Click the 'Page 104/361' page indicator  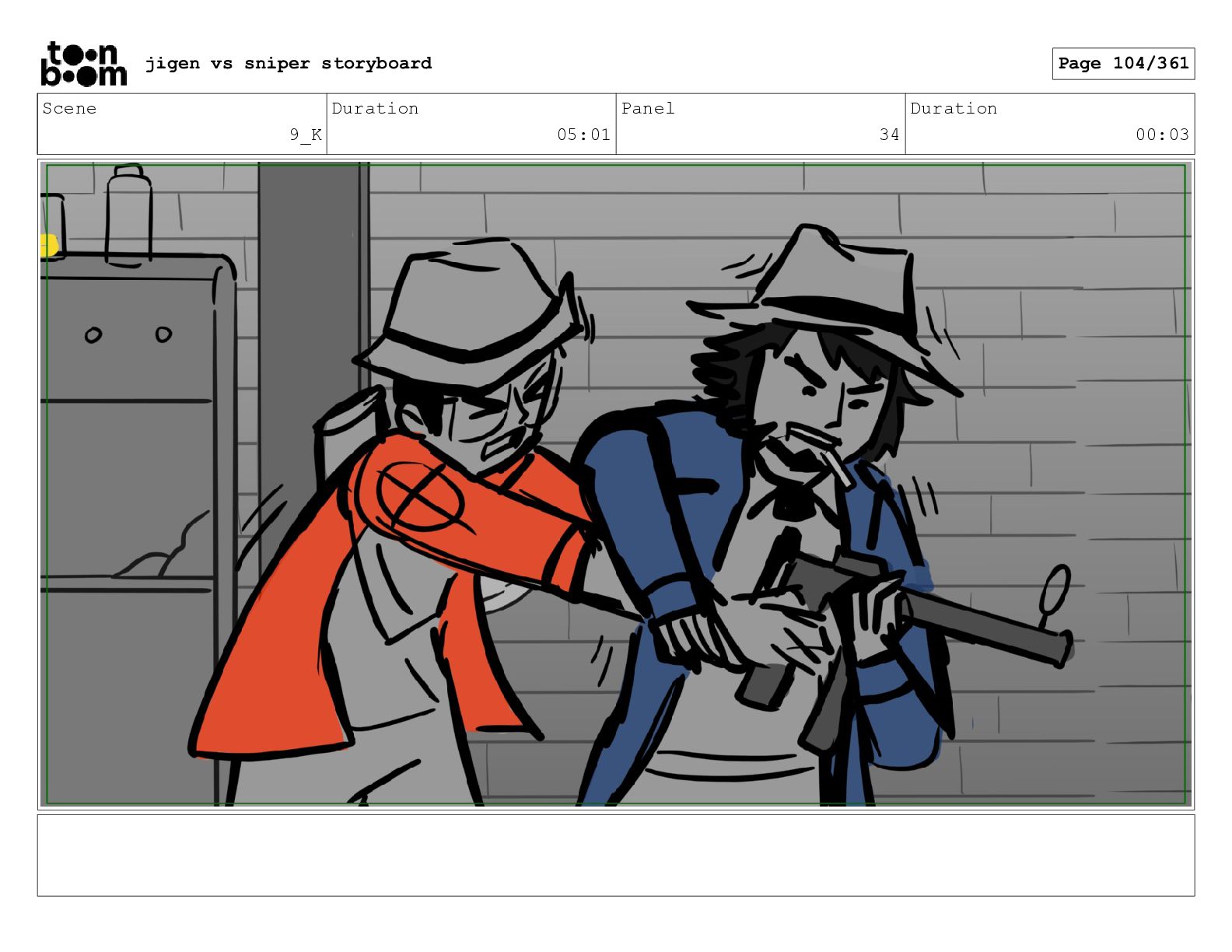pyautogui.click(x=1123, y=64)
